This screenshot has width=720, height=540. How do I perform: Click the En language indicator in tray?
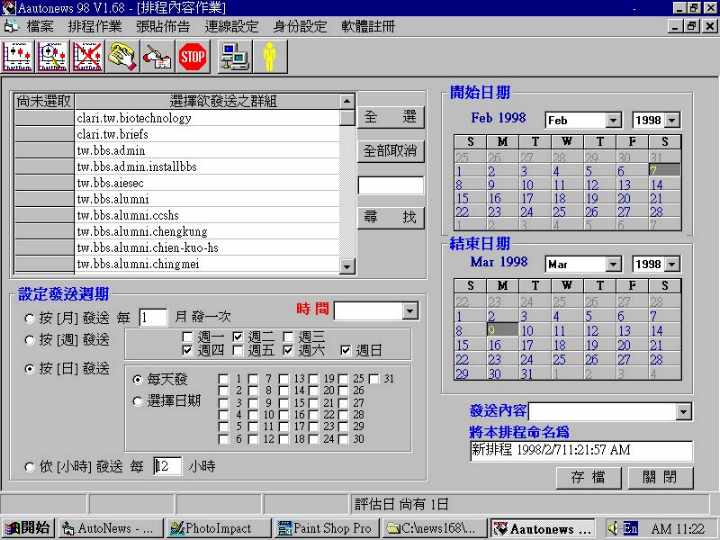[x=630, y=529]
